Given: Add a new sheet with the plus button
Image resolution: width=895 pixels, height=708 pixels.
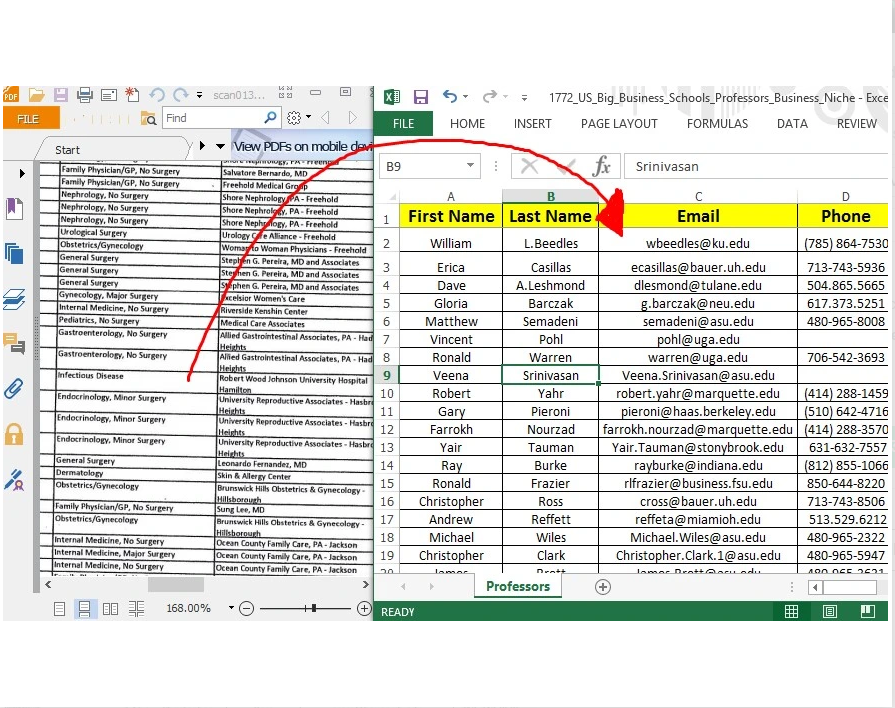Looking at the screenshot, I should point(602,587).
